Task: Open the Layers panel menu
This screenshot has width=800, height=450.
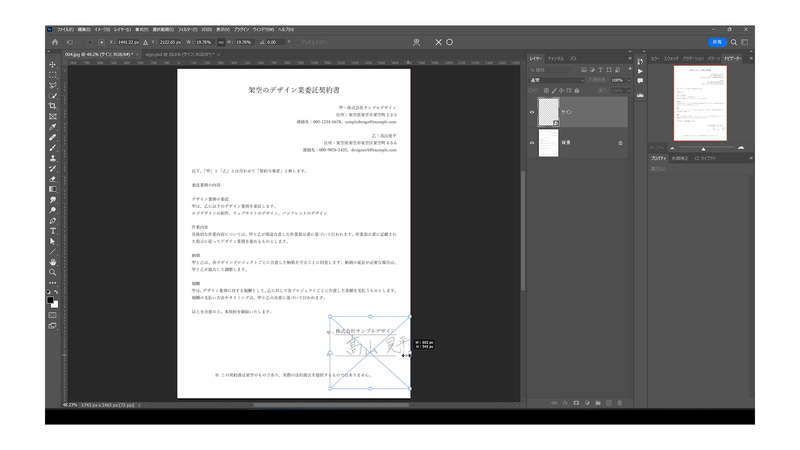Action: [630, 58]
